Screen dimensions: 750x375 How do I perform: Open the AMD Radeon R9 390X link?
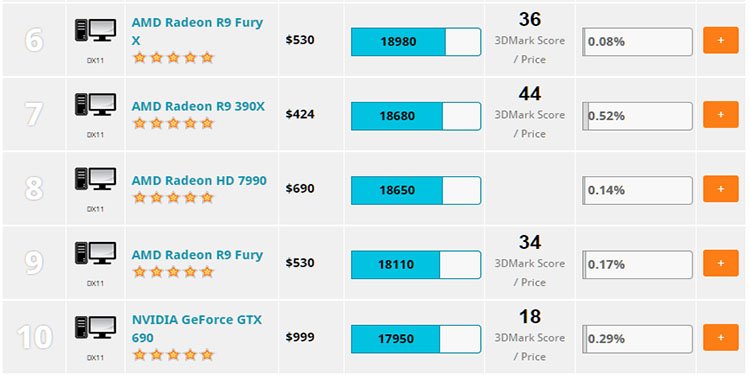pyautogui.click(x=198, y=106)
